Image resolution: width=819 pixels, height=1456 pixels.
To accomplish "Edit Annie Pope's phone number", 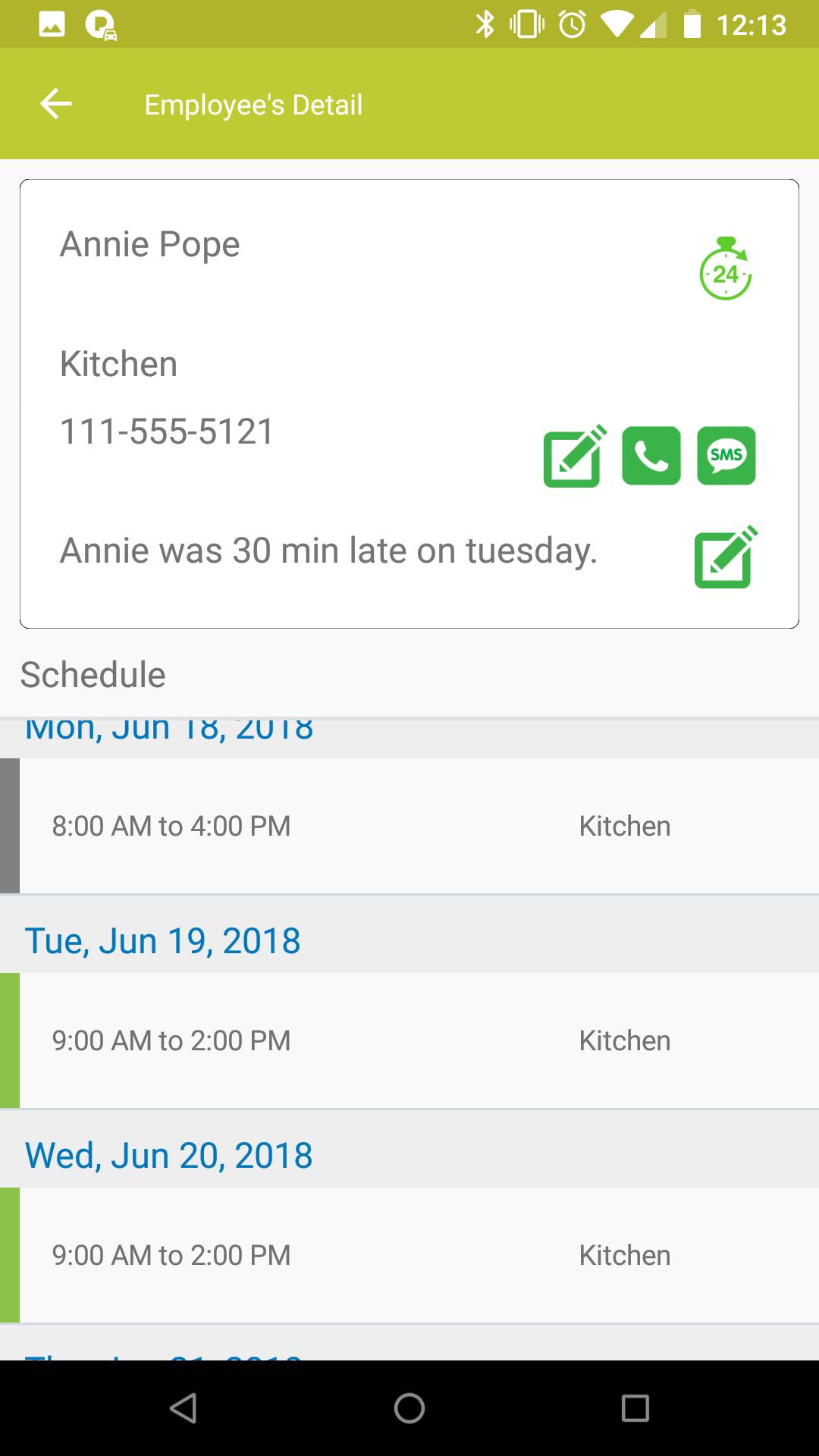I will point(574,456).
